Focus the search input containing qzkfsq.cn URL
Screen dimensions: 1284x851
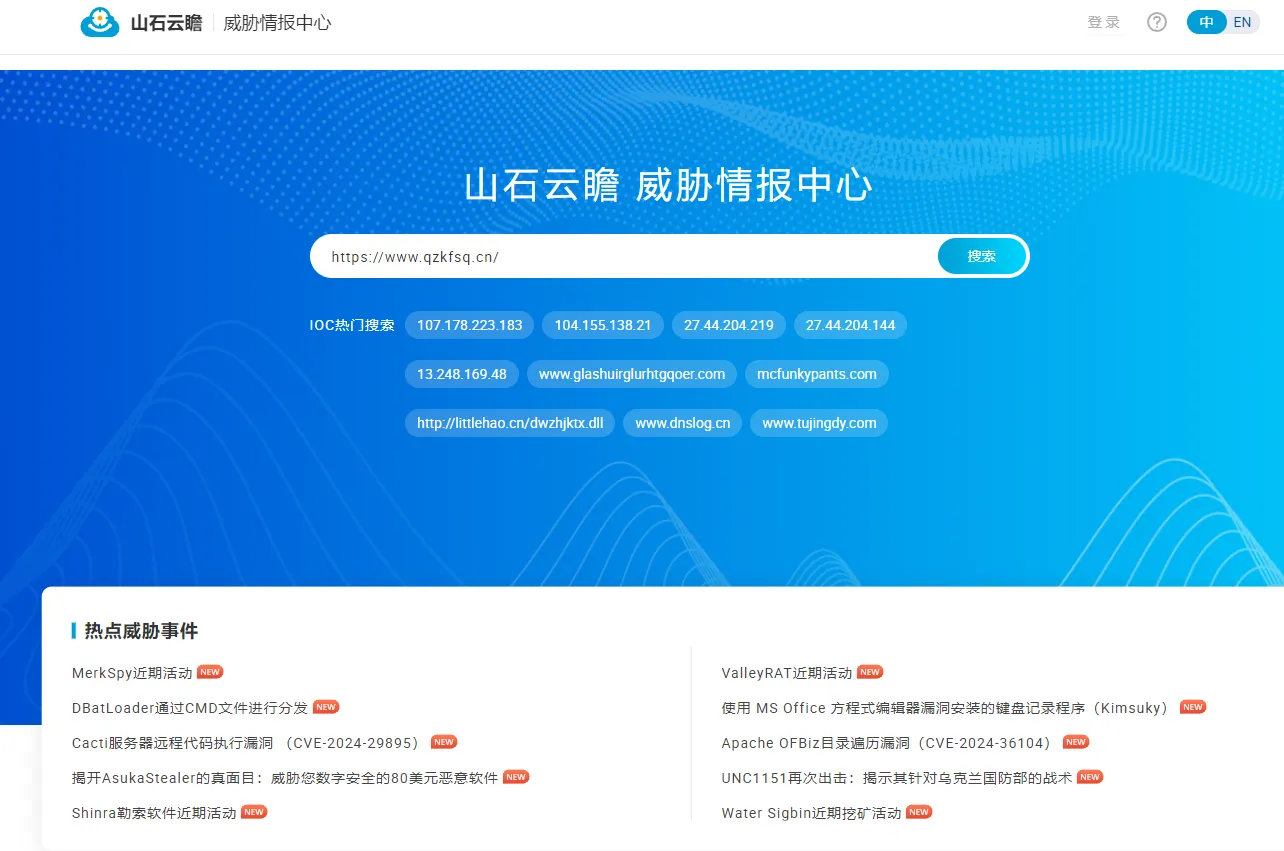click(x=624, y=256)
